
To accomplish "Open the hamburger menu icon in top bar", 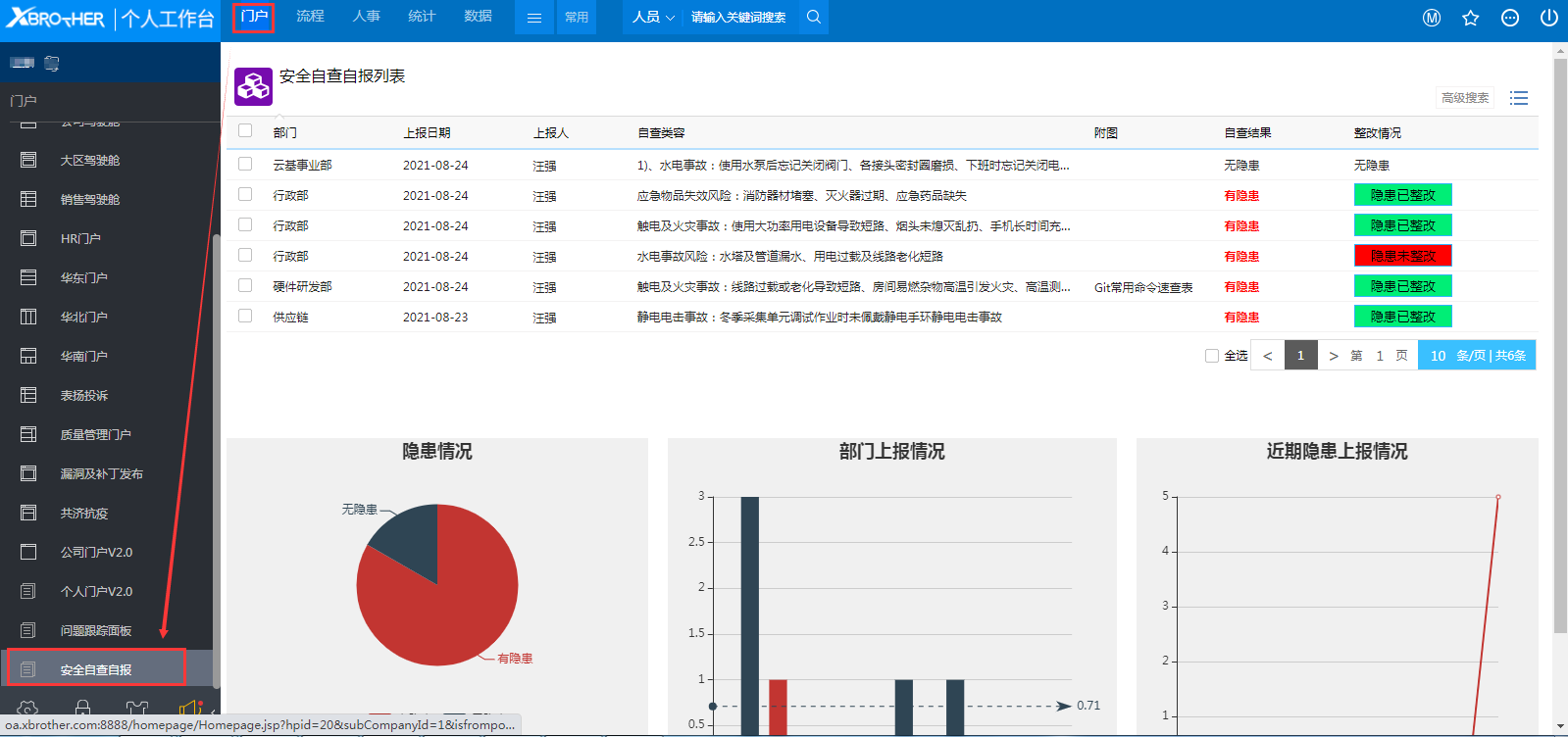I will click(x=533, y=18).
